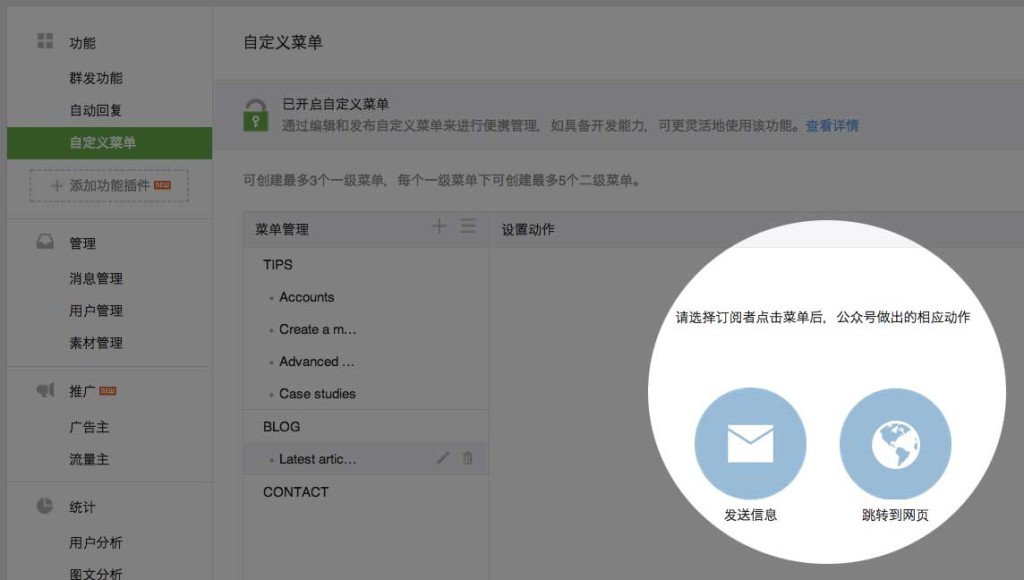Image resolution: width=1024 pixels, height=580 pixels.
Task: Click the 管理 inbox icon in sidebar
Action: 45,243
